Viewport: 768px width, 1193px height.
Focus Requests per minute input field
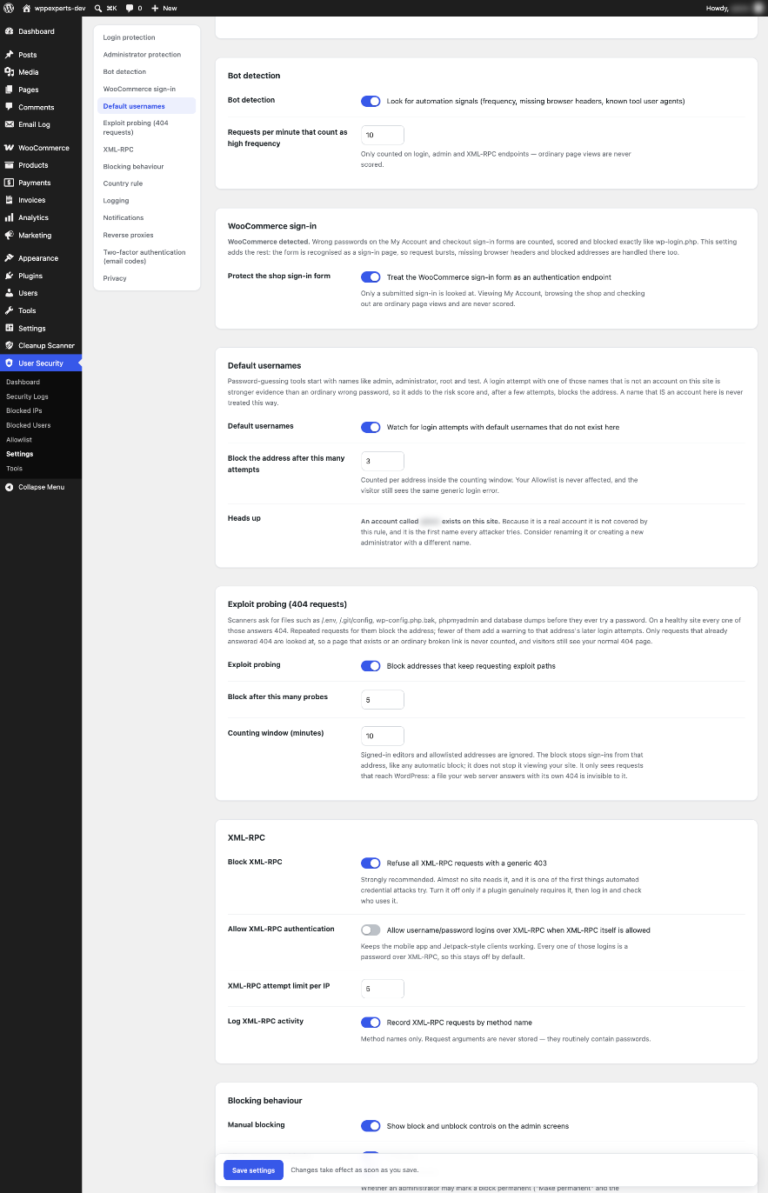(x=382, y=135)
